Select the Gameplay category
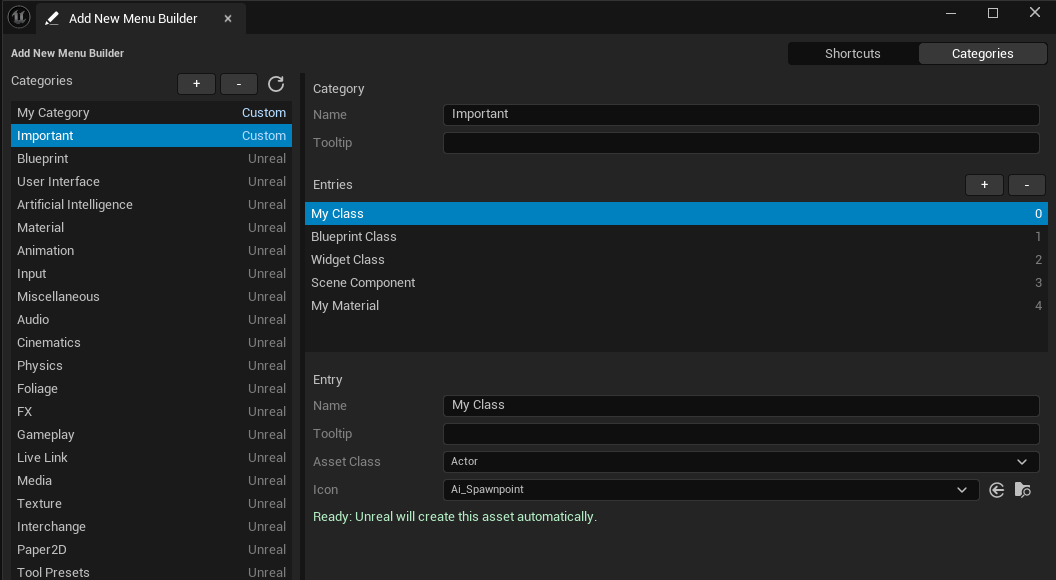 coord(152,434)
